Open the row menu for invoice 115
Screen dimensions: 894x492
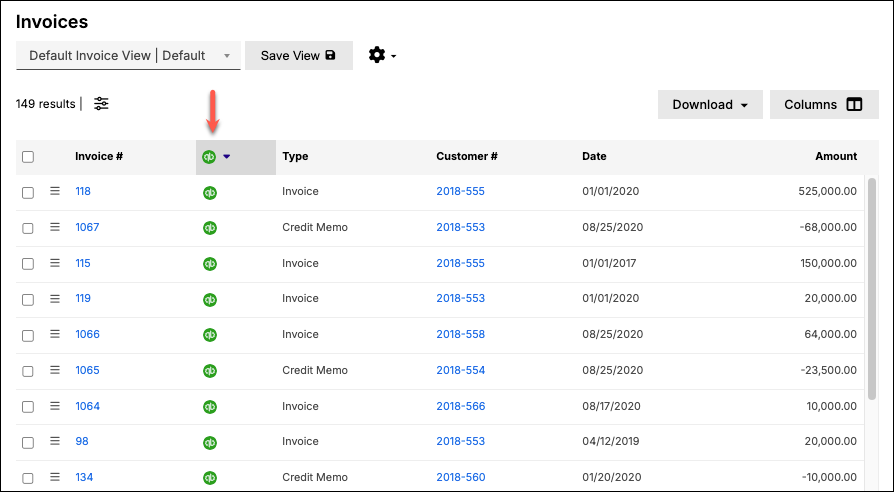[x=55, y=263]
